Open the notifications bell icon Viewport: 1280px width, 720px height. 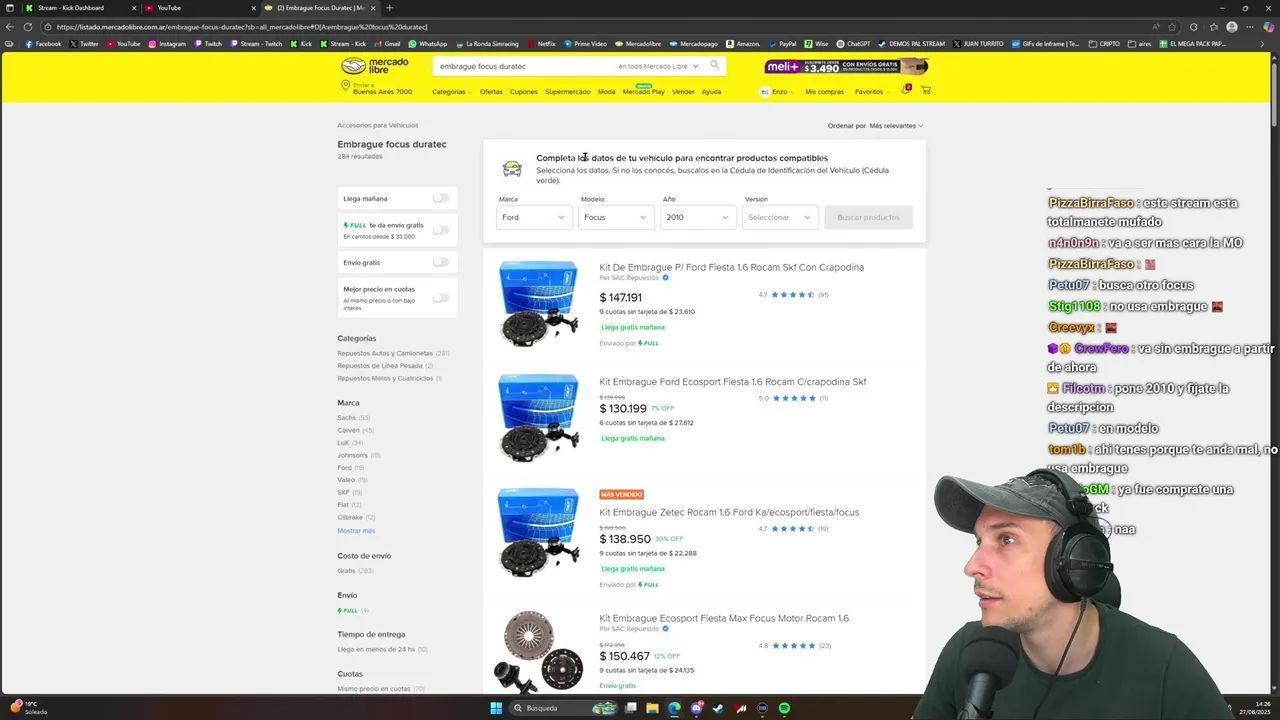905,90
